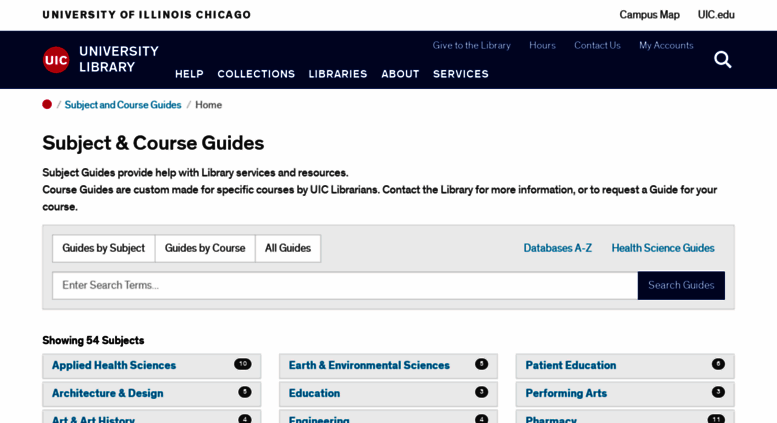
Task: Open the Give to the Library link
Action: click(x=472, y=46)
